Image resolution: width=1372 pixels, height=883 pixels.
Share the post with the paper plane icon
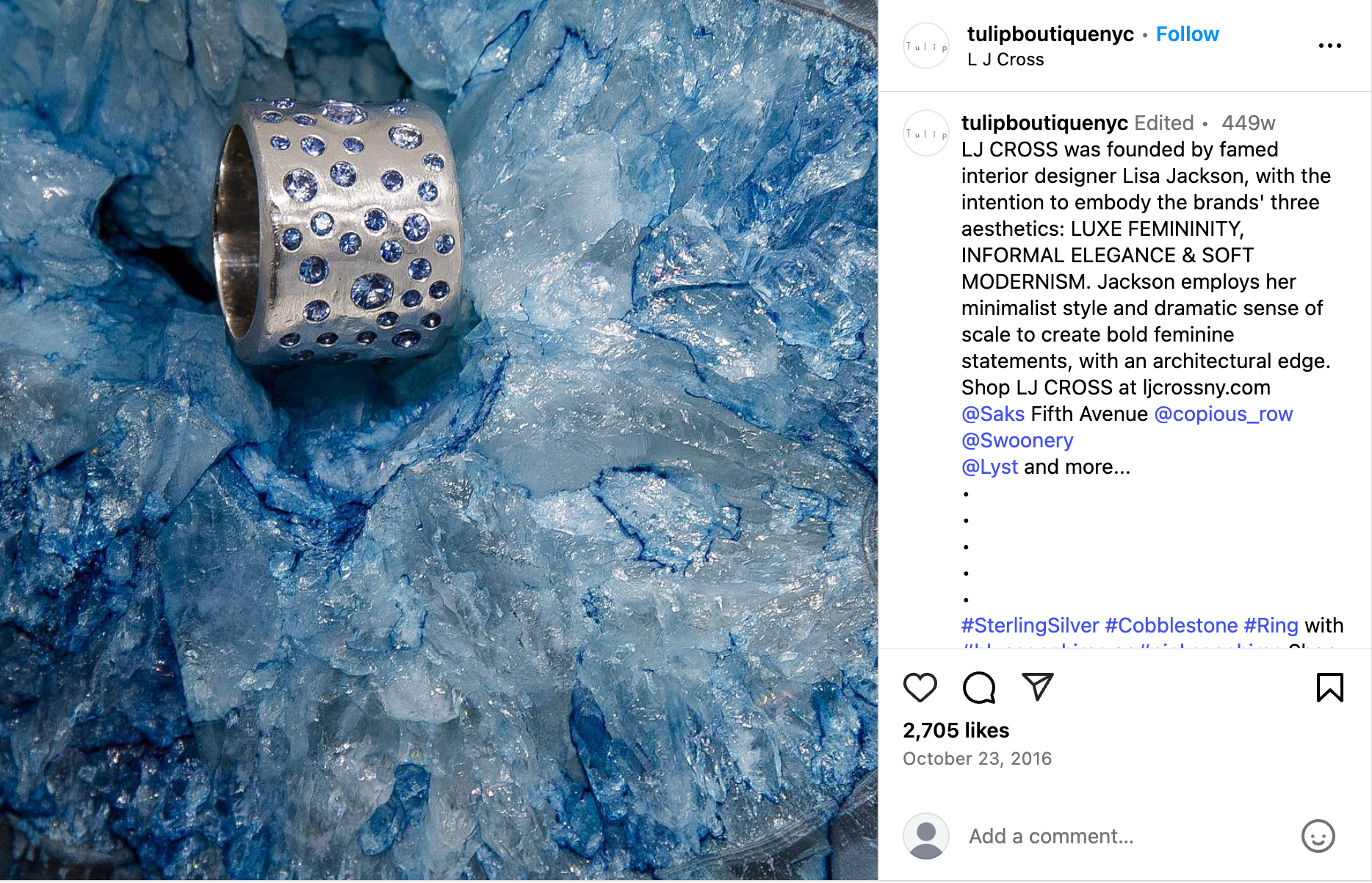click(x=1038, y=687)
